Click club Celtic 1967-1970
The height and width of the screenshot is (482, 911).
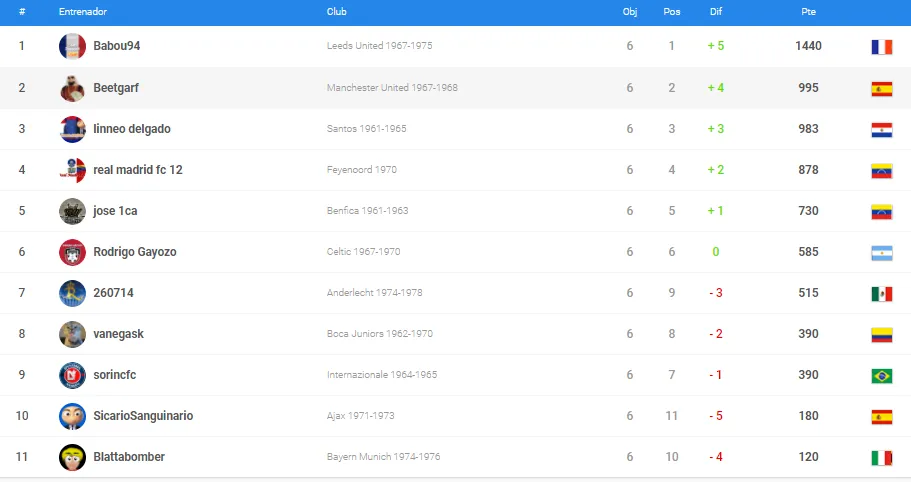pyautogui.click(x=363, y=252)
